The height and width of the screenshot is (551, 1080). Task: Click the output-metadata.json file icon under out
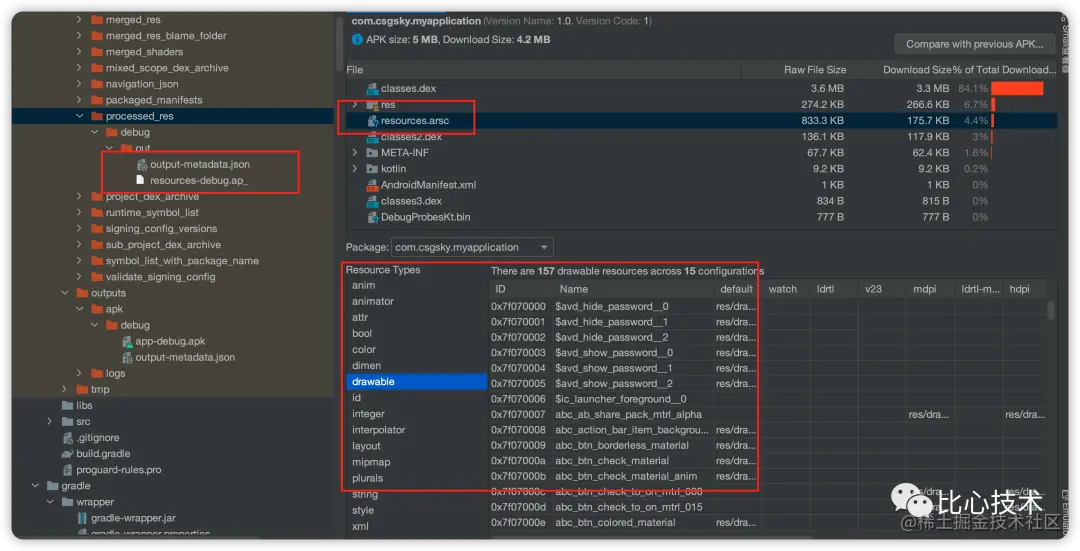coord(142,165)
